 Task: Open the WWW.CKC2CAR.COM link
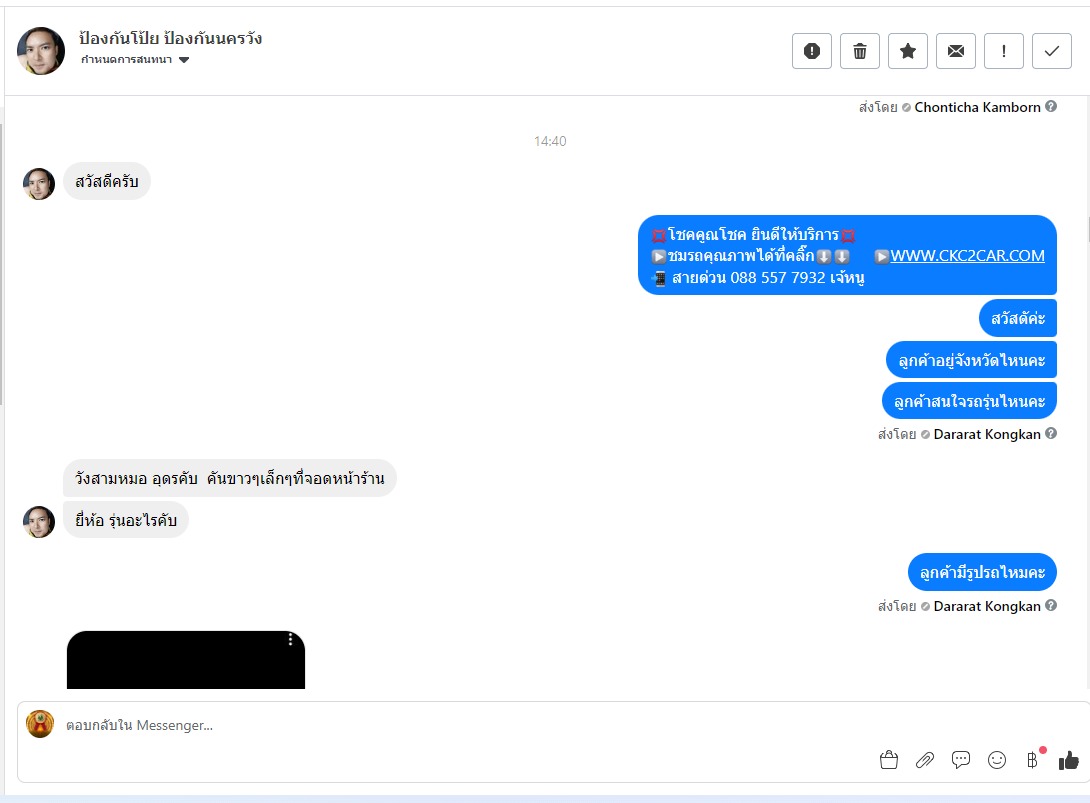967,255
